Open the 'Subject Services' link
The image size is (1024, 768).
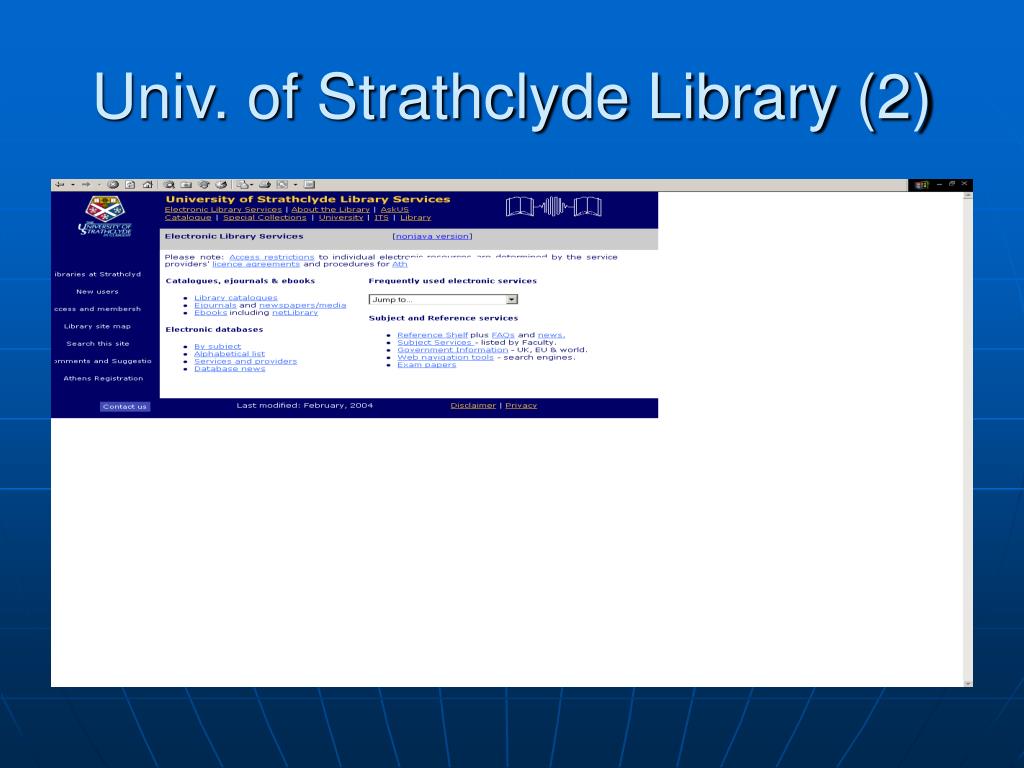click(x=435, y=342)
